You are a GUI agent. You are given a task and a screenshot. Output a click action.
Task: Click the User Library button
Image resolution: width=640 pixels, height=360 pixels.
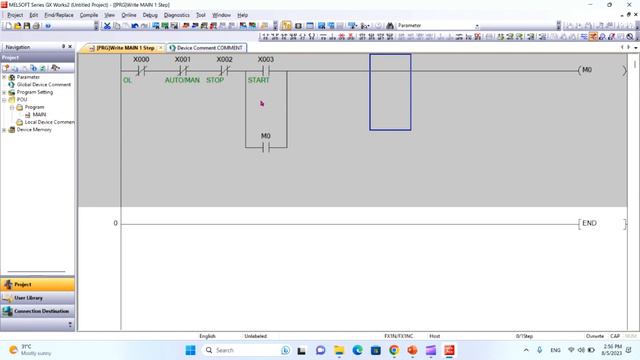[38, 298]
